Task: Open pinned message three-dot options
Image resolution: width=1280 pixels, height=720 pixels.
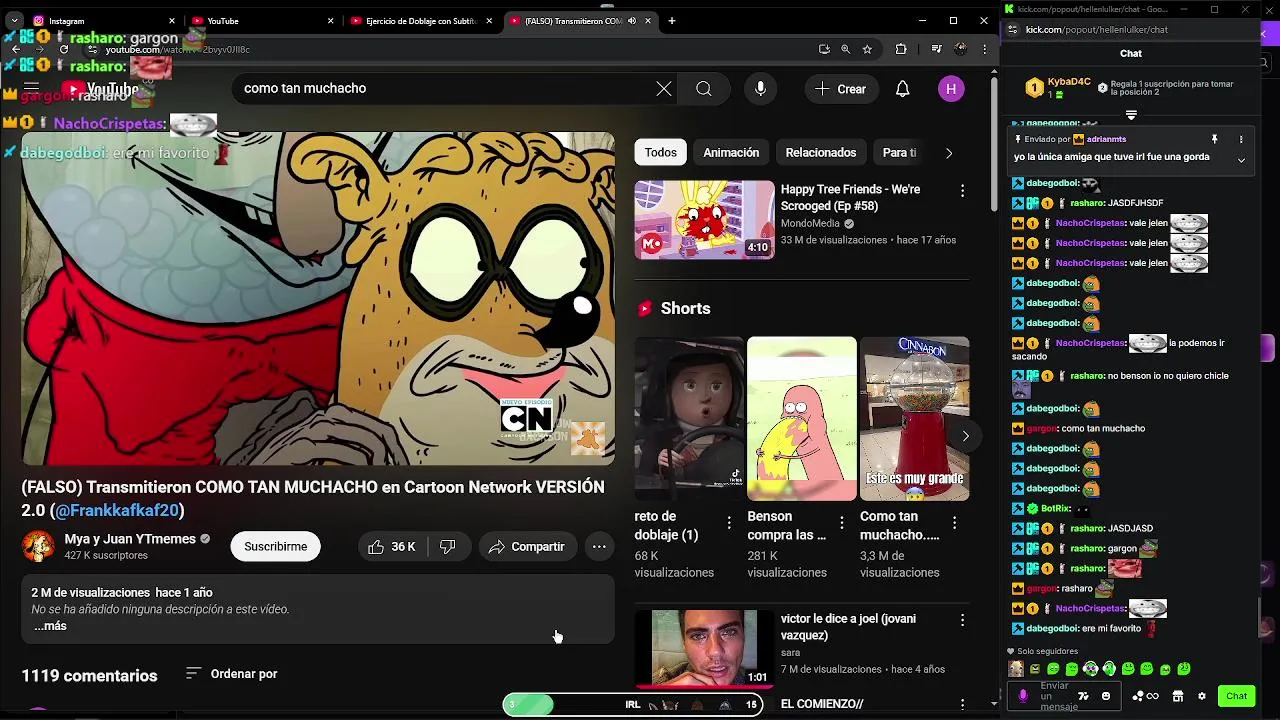Action: (1241, 139)
